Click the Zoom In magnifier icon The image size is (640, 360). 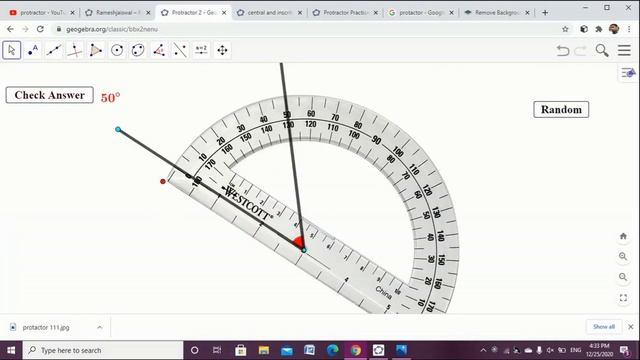coord(623,256)
